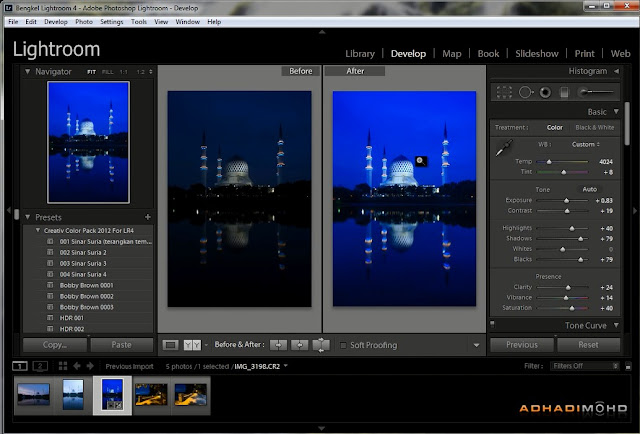Click the Previous button
This screenshot has width=640, height=434.
tap(522, 345)
